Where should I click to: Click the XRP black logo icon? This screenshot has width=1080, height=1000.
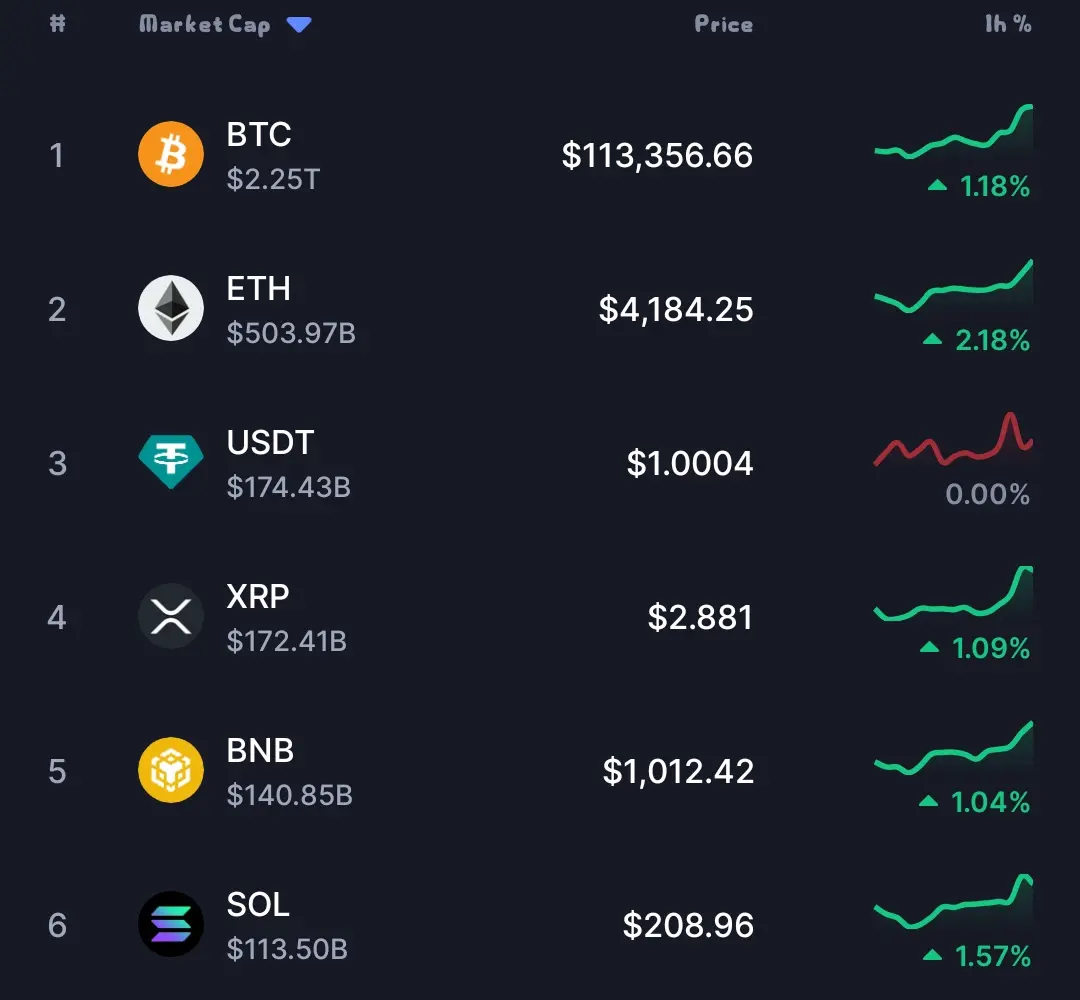tap(171, 616)
